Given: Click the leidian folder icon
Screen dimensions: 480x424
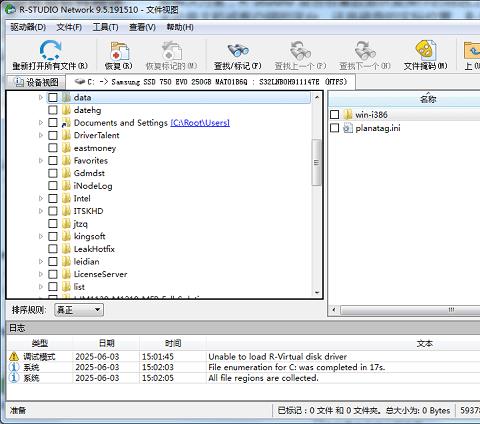Looking at the screenshot, I should 66,262.
